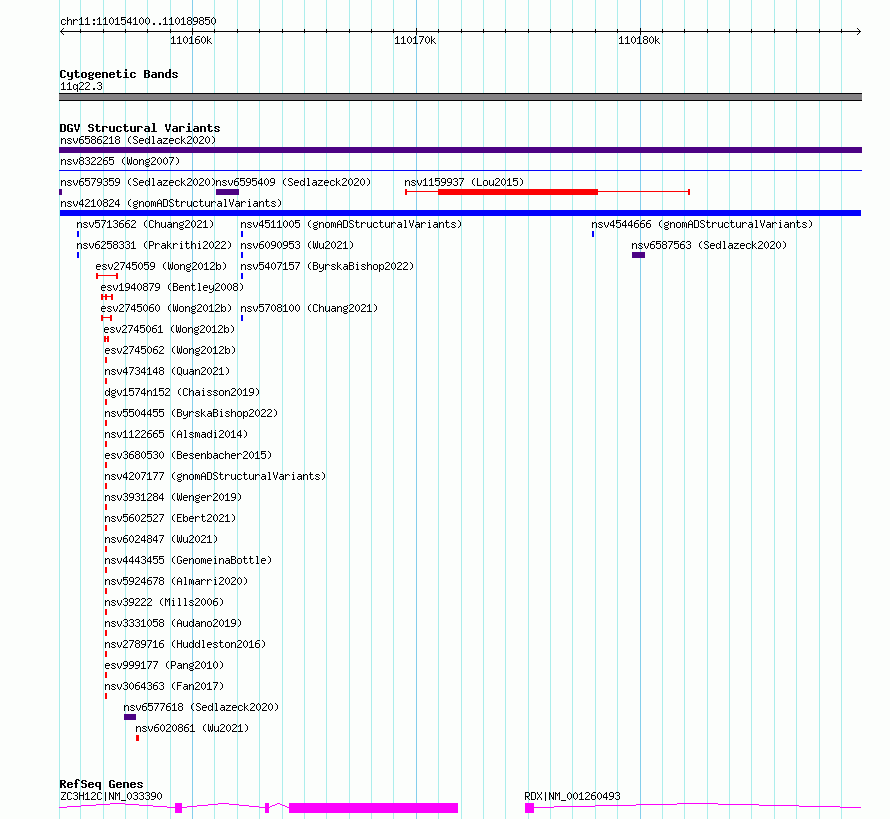Click the ruler's right arrow end

pyautogui.click(x=859, y=32)
